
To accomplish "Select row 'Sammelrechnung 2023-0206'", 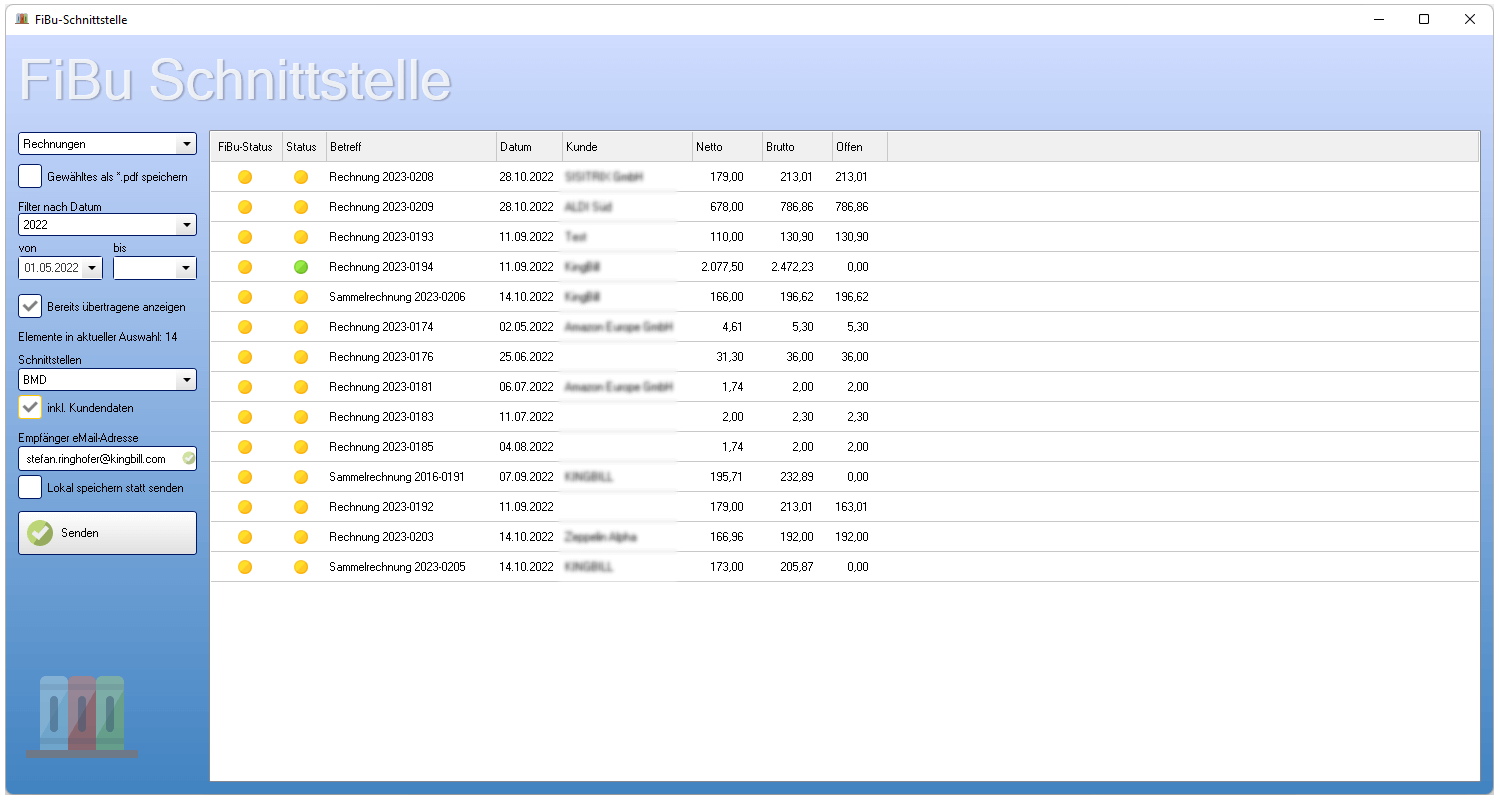I will coord(845,297).
